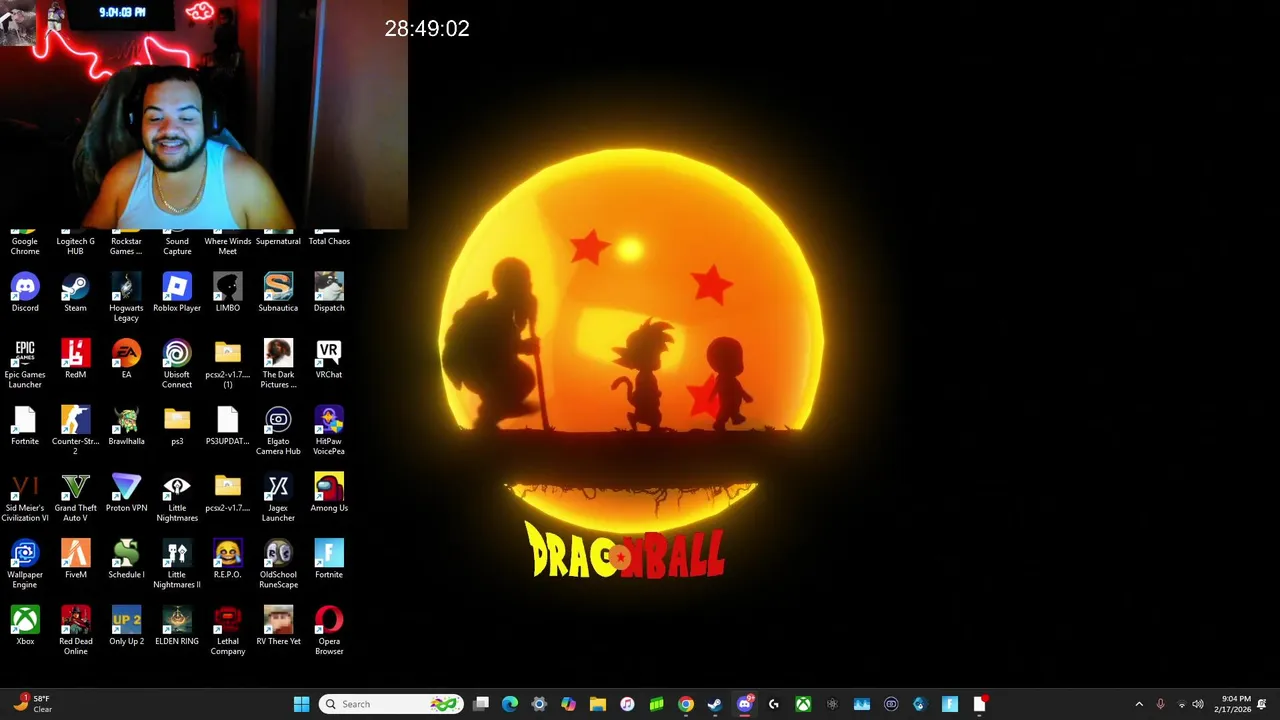
Task: Open the Wallpaper Engine desktop shortcut
Action: 25,564
